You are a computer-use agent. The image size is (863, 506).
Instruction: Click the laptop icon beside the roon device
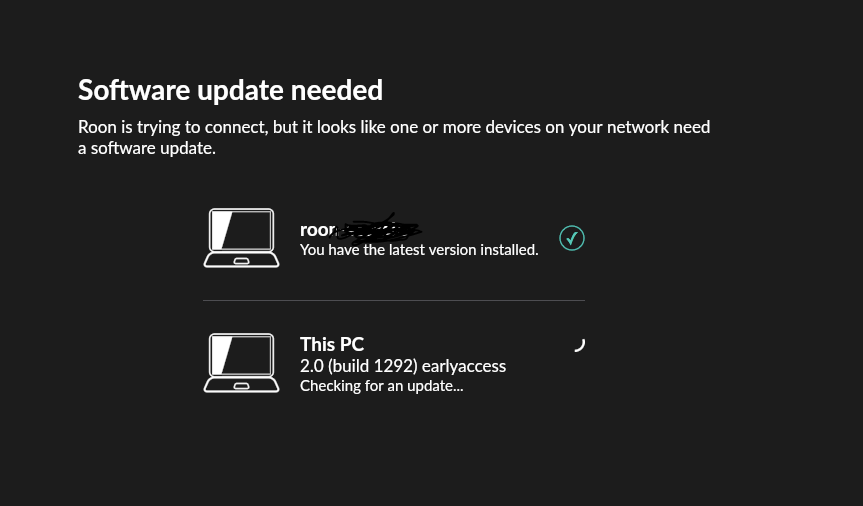coord(241,238)
